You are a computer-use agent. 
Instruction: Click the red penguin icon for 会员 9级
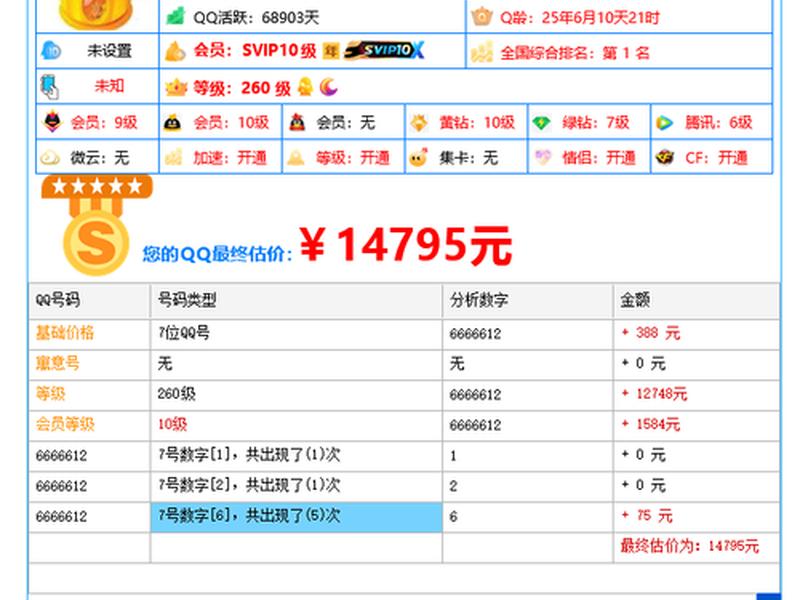tap(53, 122)
